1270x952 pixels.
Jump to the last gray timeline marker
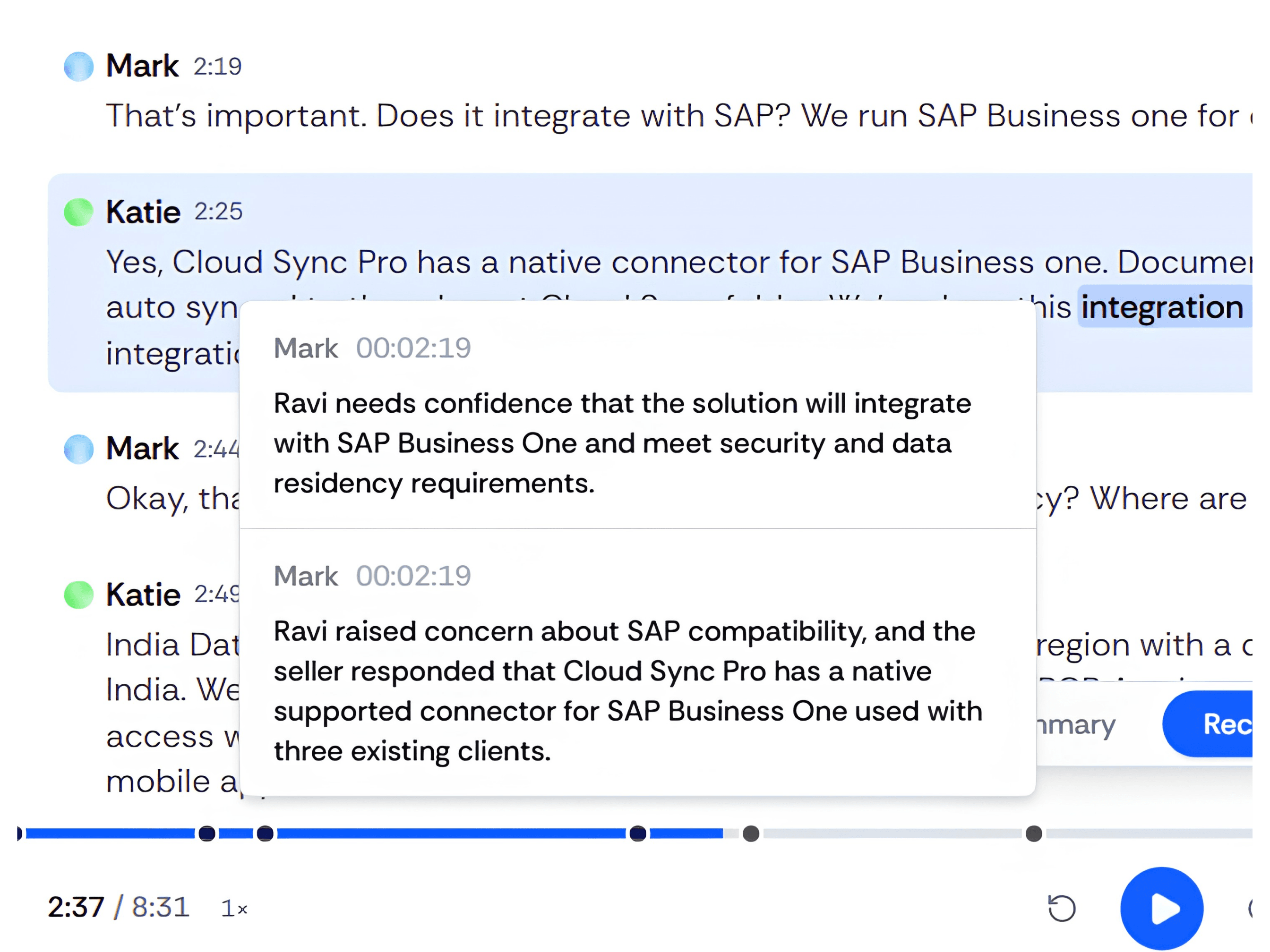click(x=1033, y=833)
